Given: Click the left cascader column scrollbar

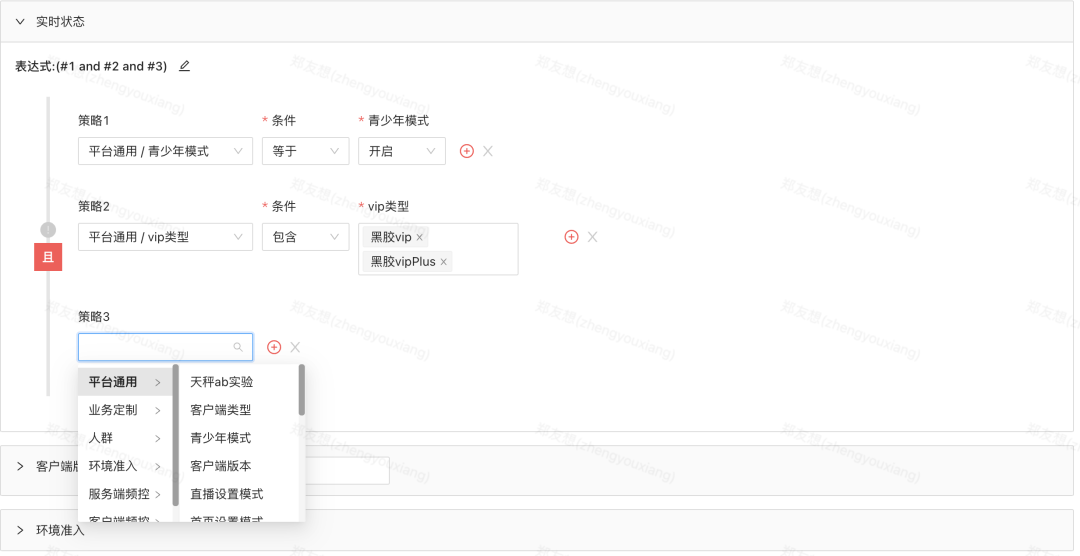Looking at the screenshot, I should 176,435.
